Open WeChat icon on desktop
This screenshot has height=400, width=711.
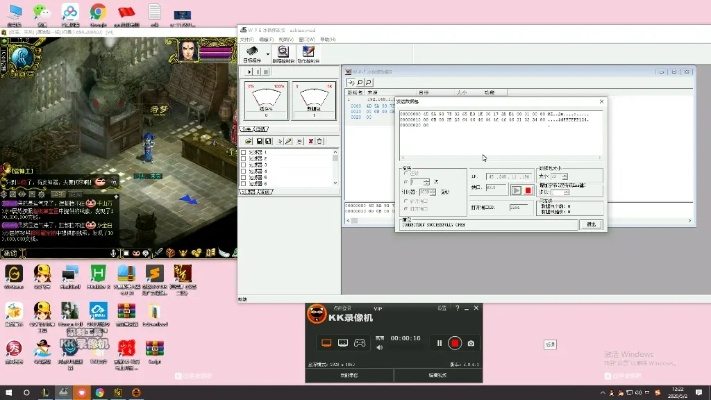(40, 12)
